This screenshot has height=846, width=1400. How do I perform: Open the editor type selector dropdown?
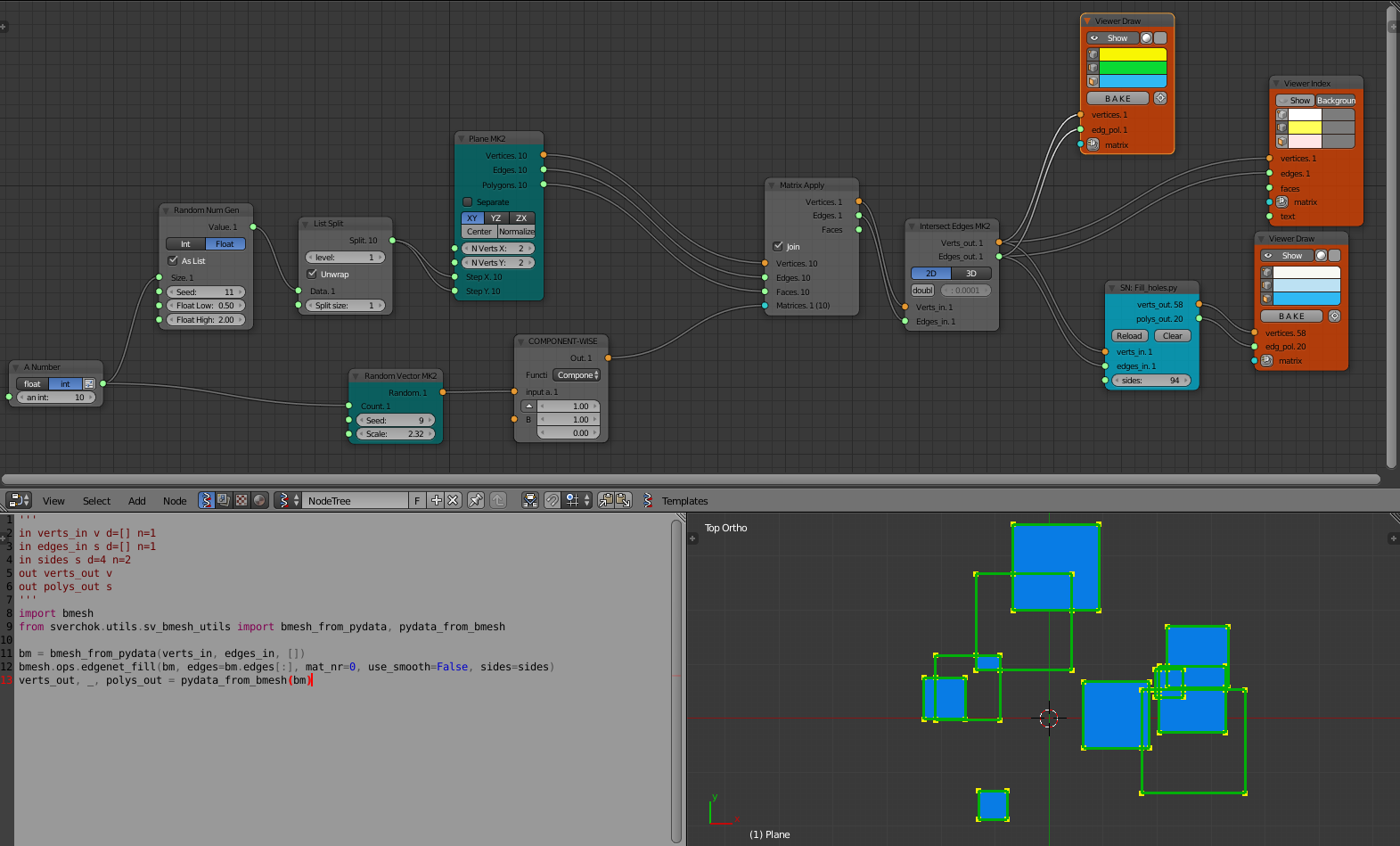[19, 500]
